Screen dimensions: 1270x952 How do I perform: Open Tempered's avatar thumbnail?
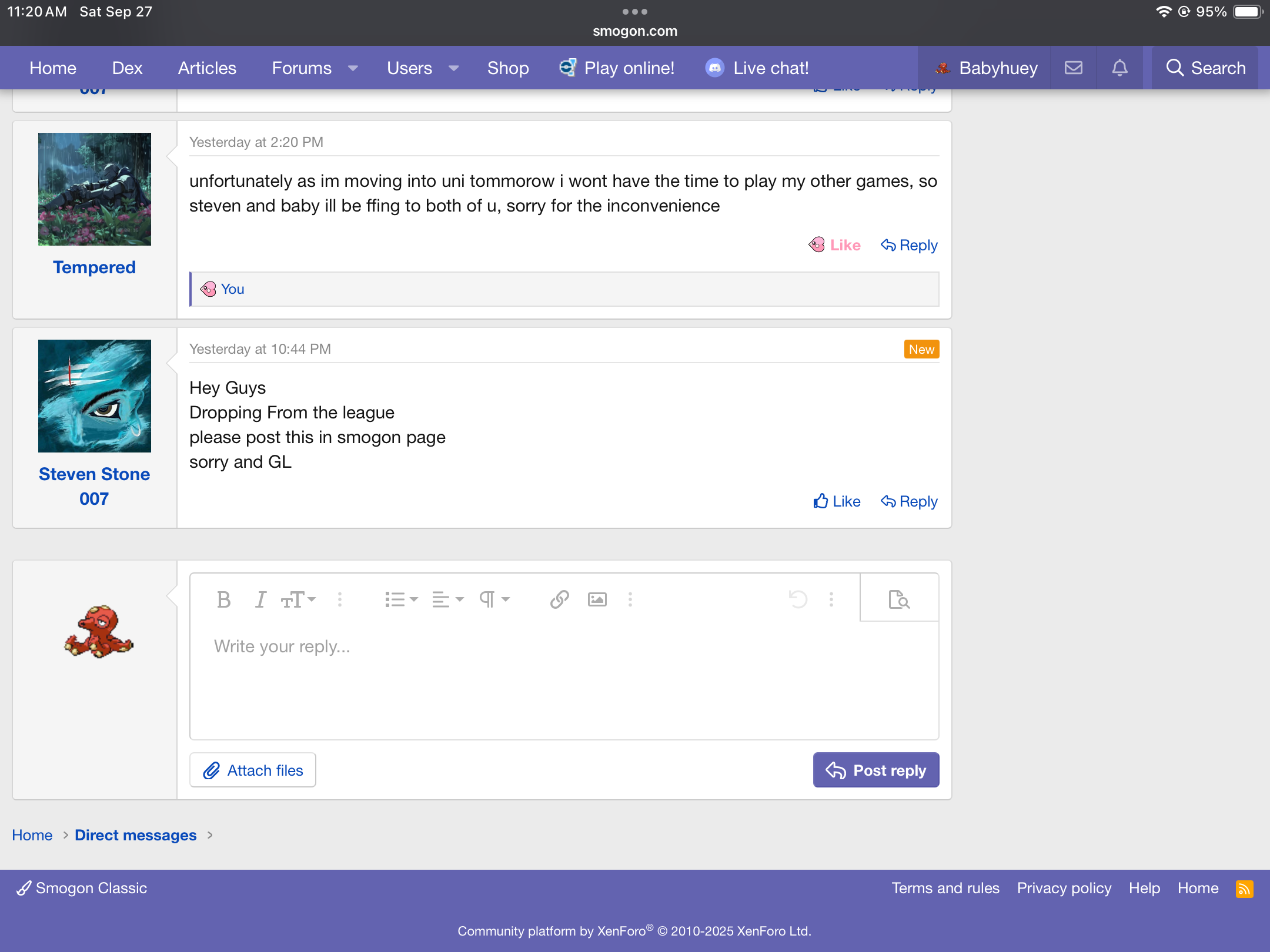point(95,189)
